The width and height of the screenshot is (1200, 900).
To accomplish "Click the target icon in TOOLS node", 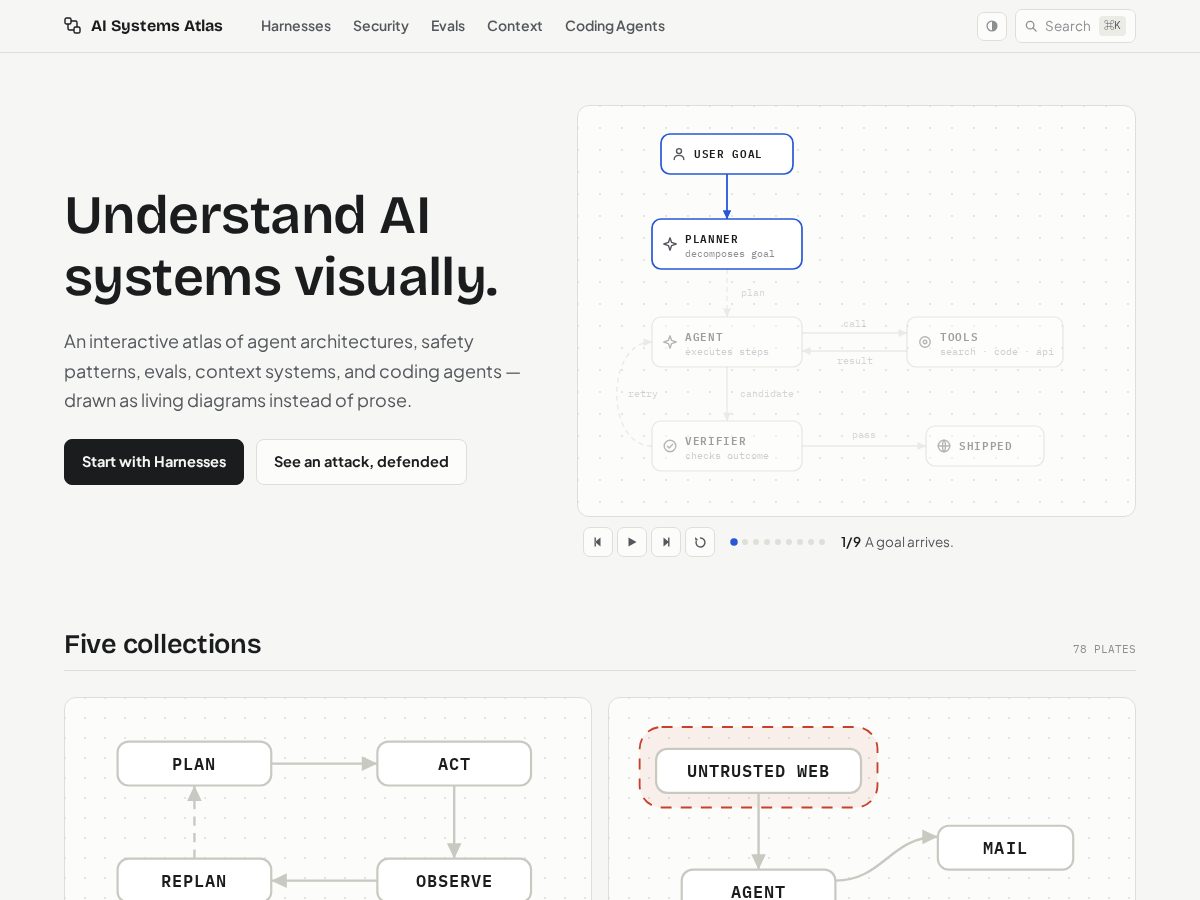I will [925, 342].
